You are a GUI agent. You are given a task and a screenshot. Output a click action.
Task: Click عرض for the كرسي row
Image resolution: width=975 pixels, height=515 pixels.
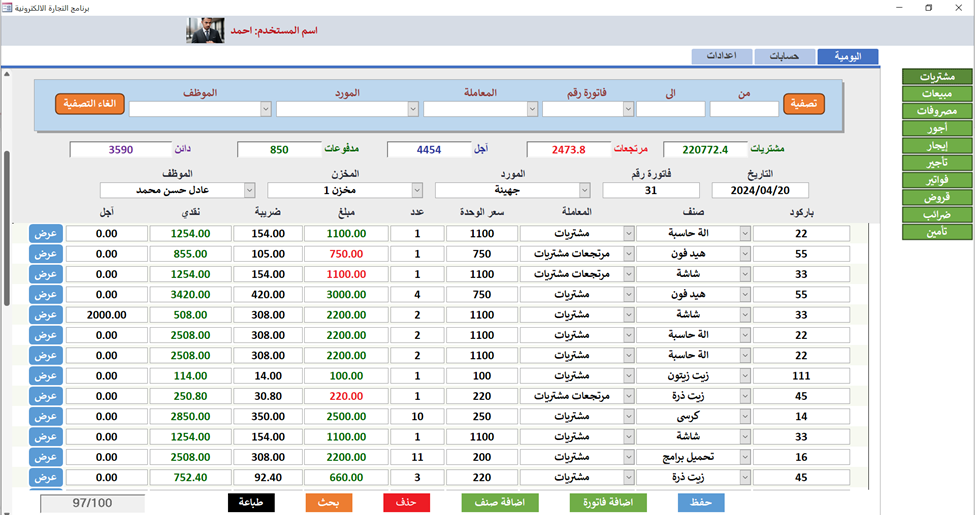pos(46,416)
